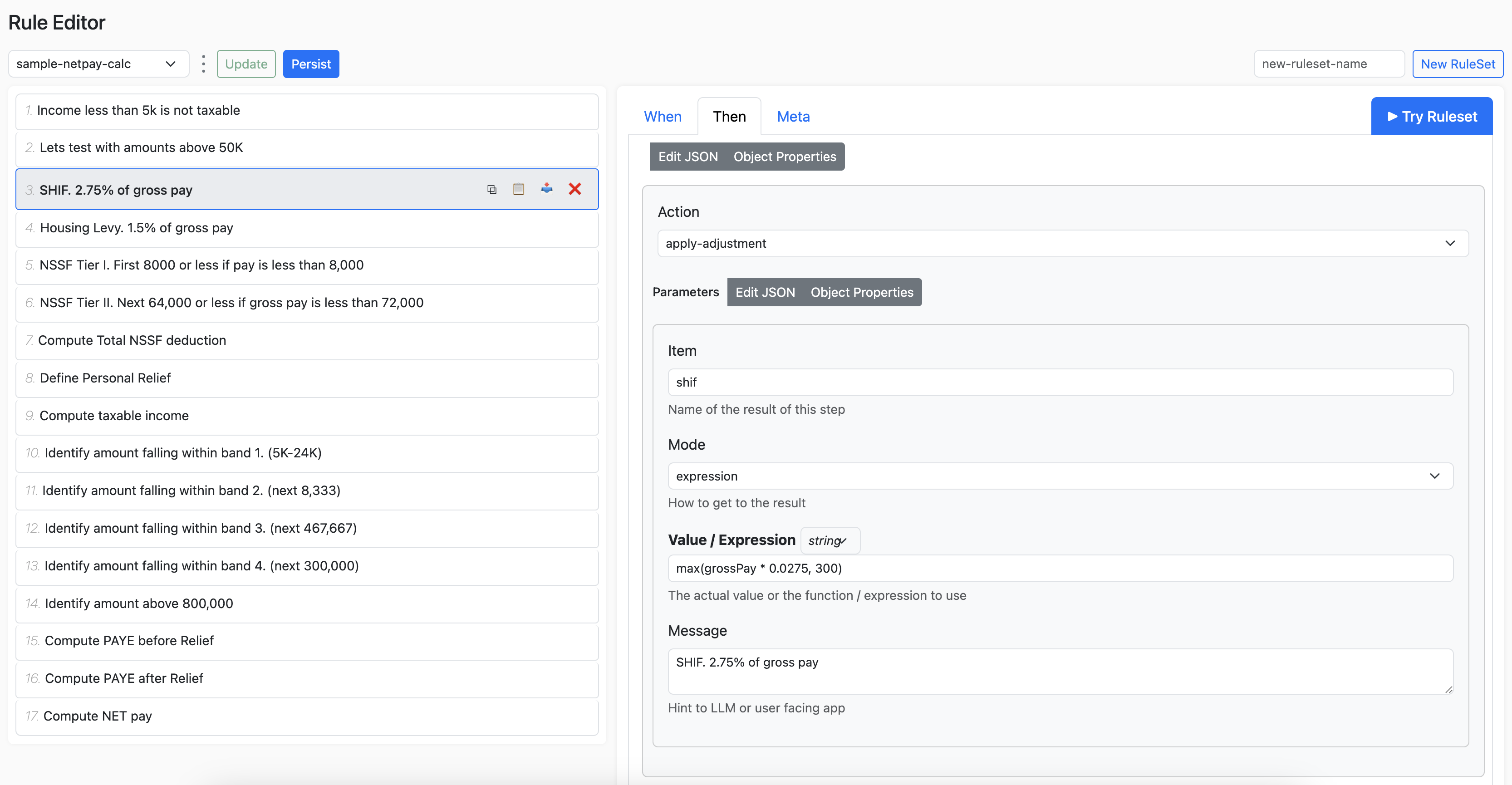Select rule 'Compute NET pay'
The image size is (1512, 785).
(x=307, y=716)
